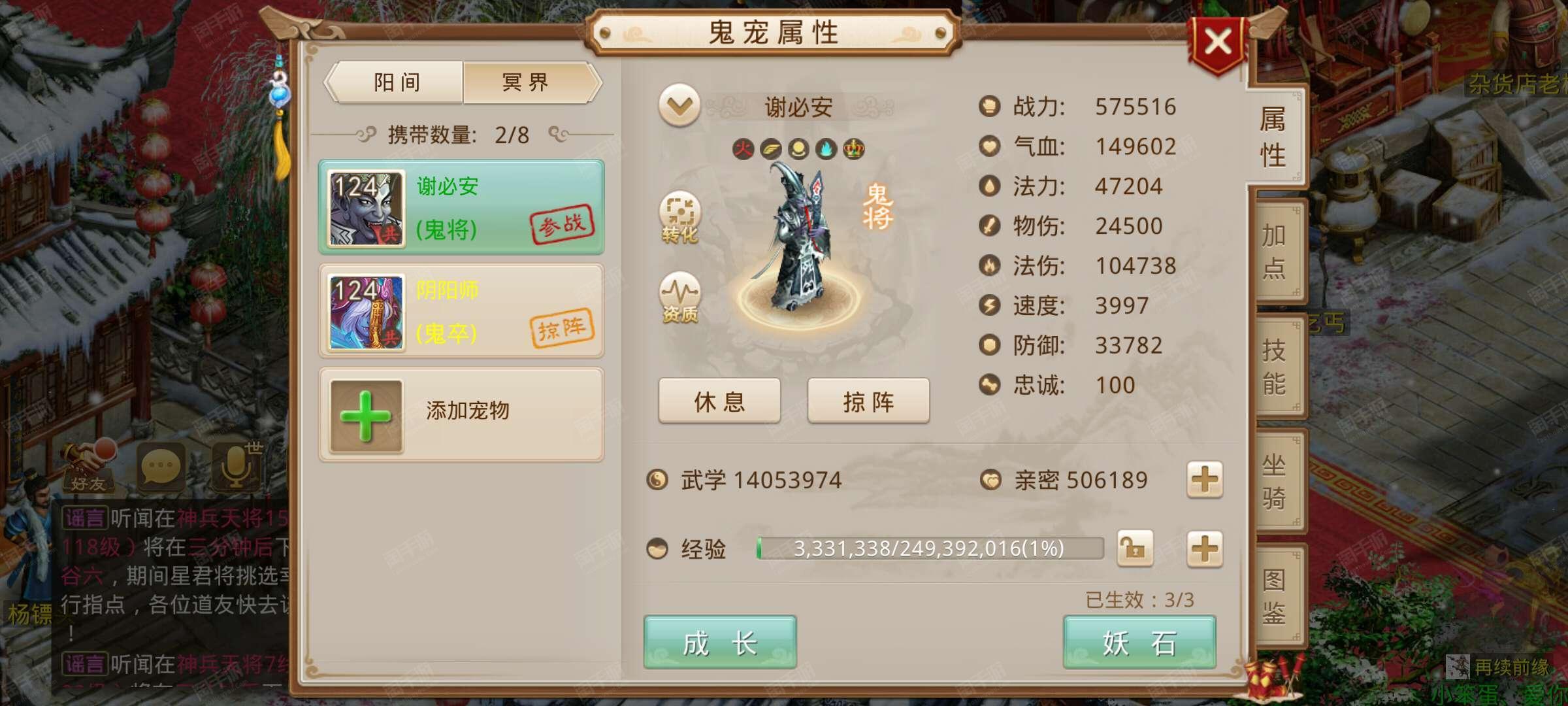This screenshot has height=706, width=1568.
Task: Open the 资质 aptitude icon
Action: click(x=679, y=297)
